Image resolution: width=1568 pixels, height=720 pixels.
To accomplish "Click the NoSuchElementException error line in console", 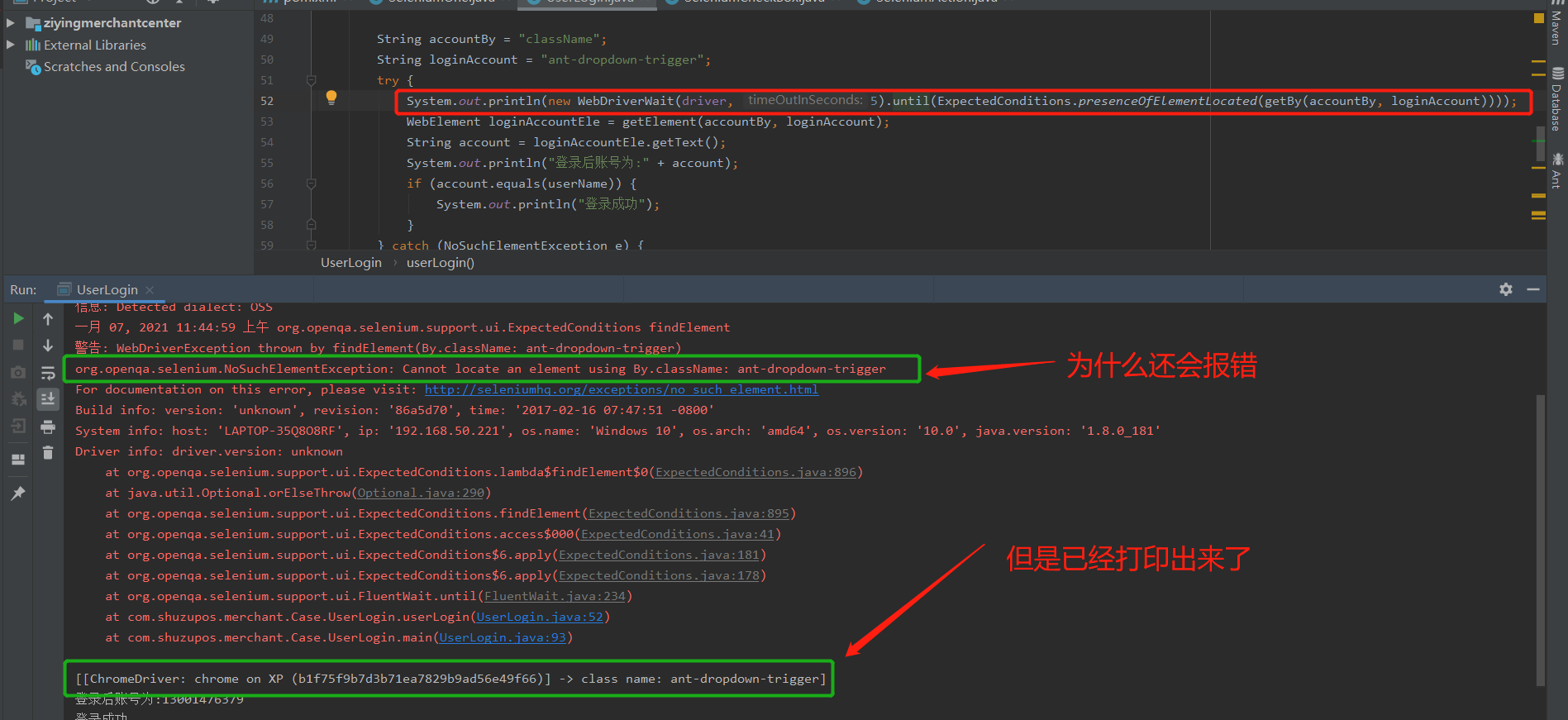I will [480, 369].
